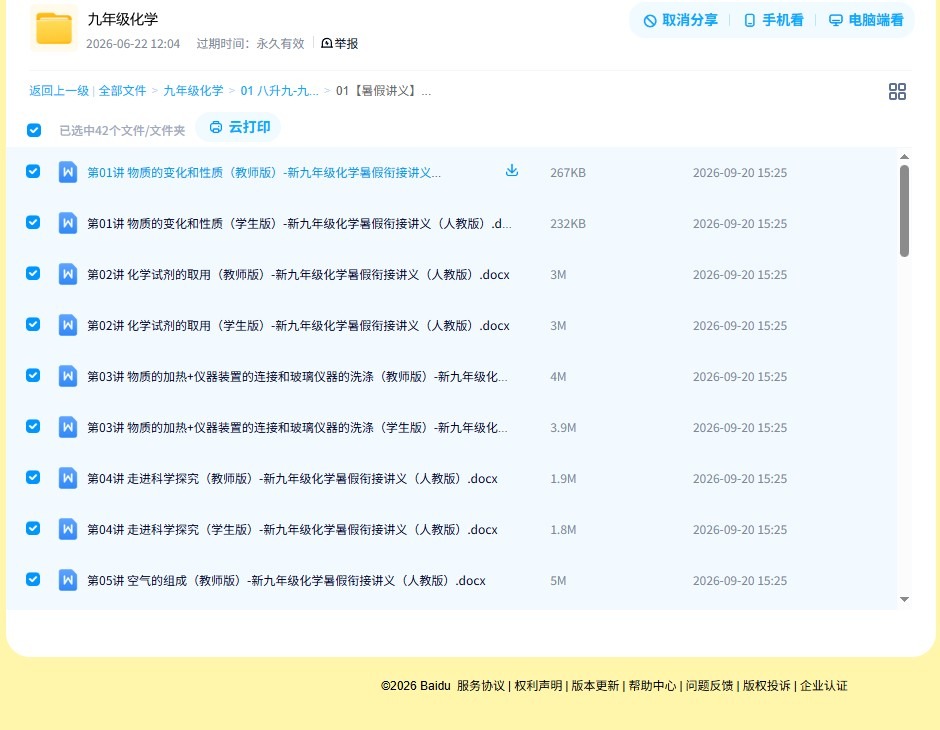Click the 手机看 view on phone button
The image size is (940, 730).
773,20
